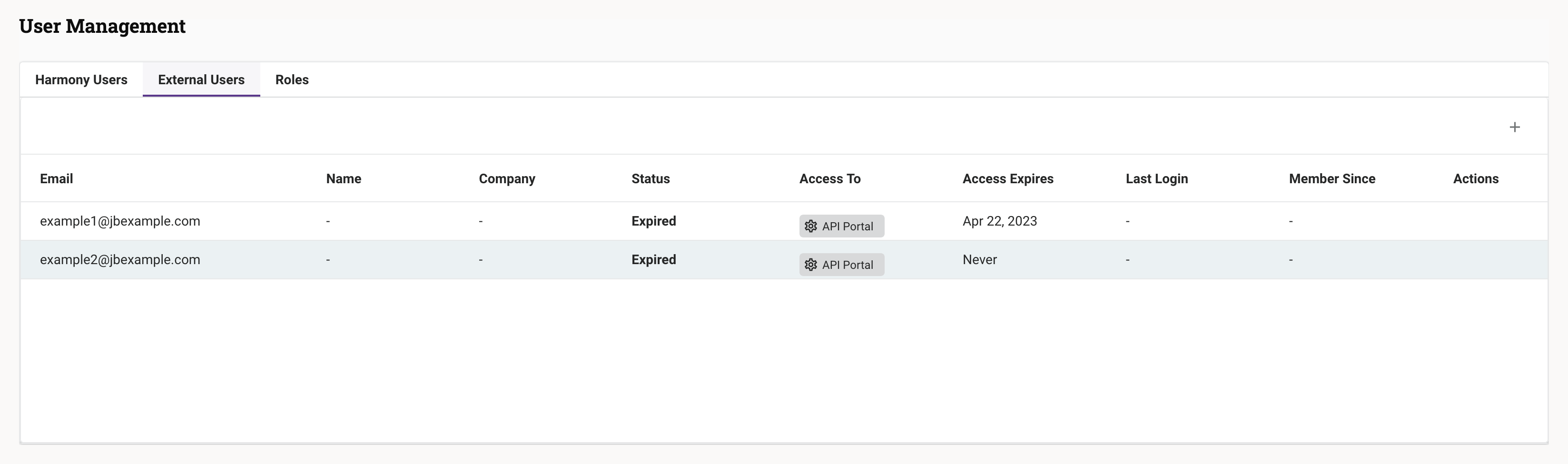1568x464 pixels.
Task: Click the Never expiration value for example2
Action: [979, 259]
